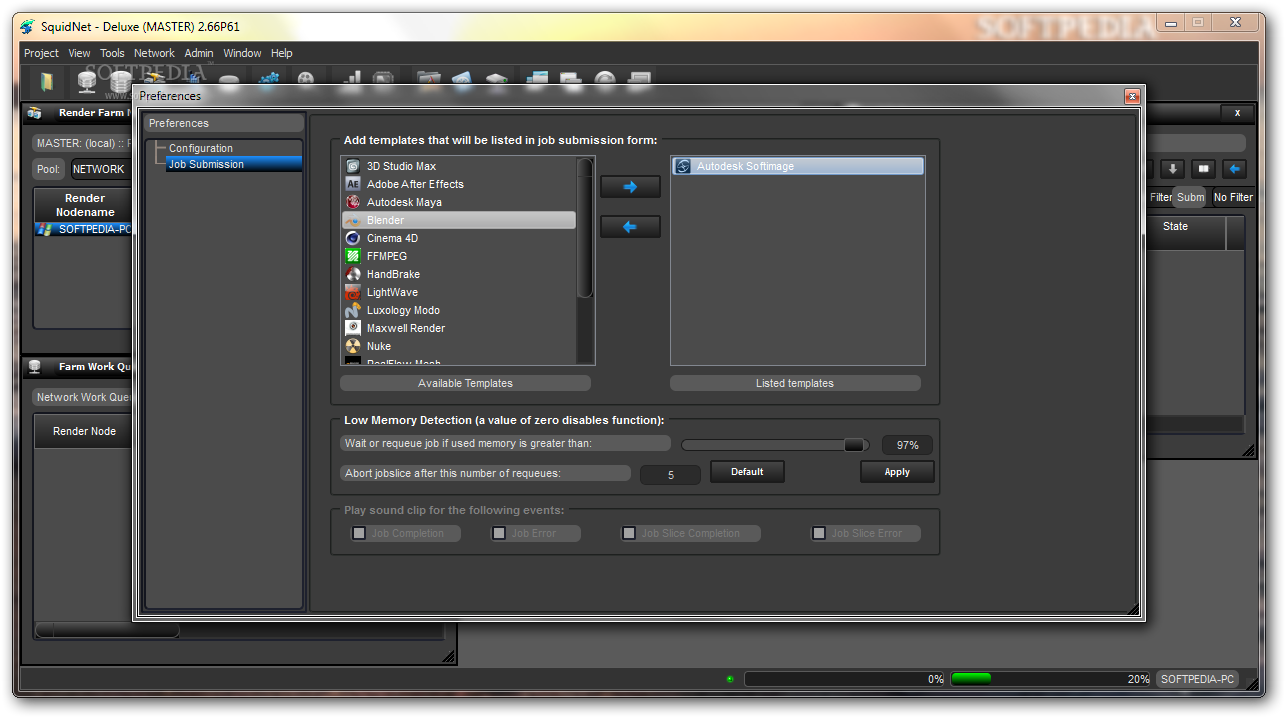1286x718 pixels.
Task: Close right panel with x button
Action: (x=1237, y=113)
